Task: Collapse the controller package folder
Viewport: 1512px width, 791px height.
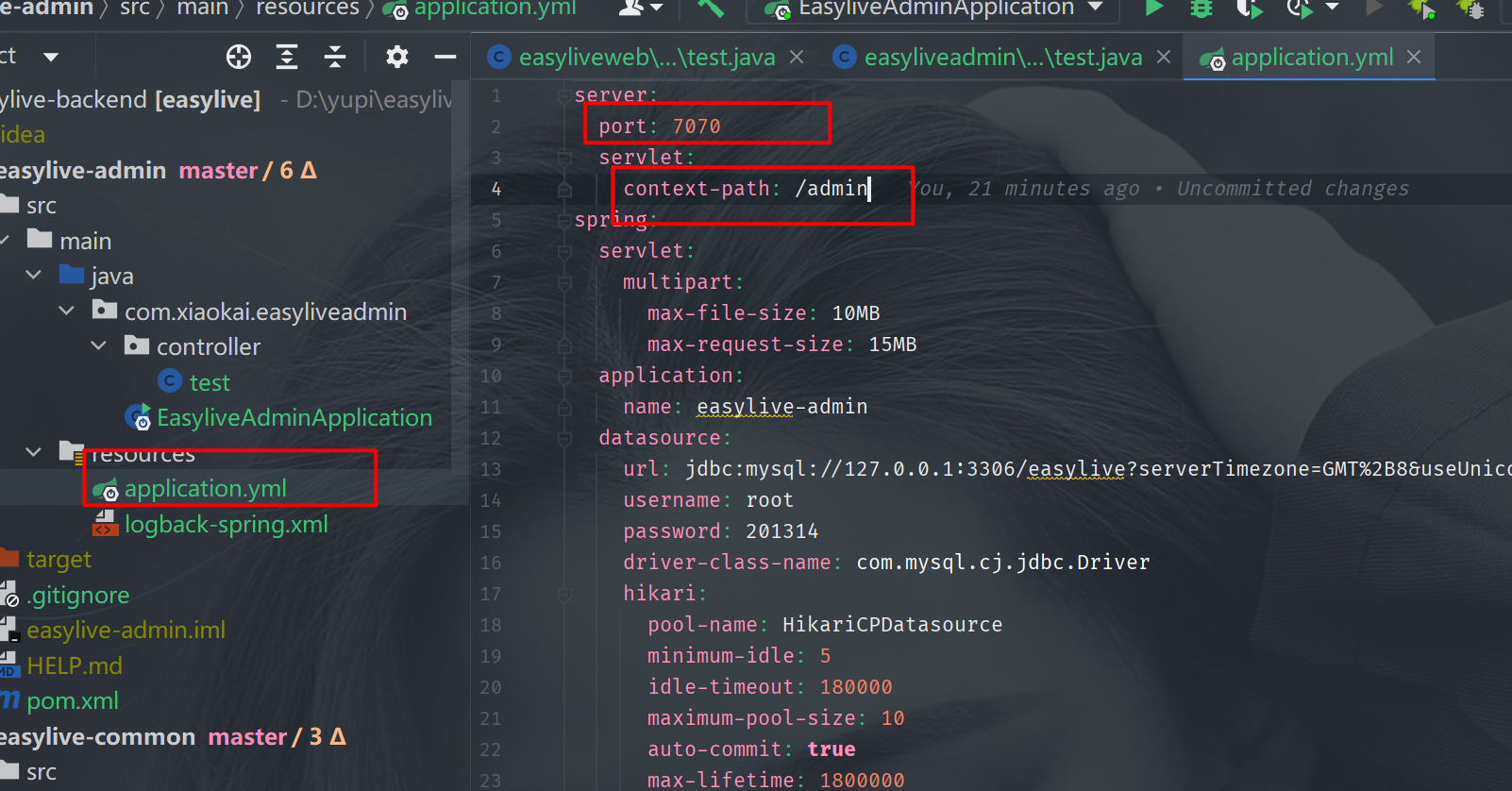Action: click(x=98, y=346)
